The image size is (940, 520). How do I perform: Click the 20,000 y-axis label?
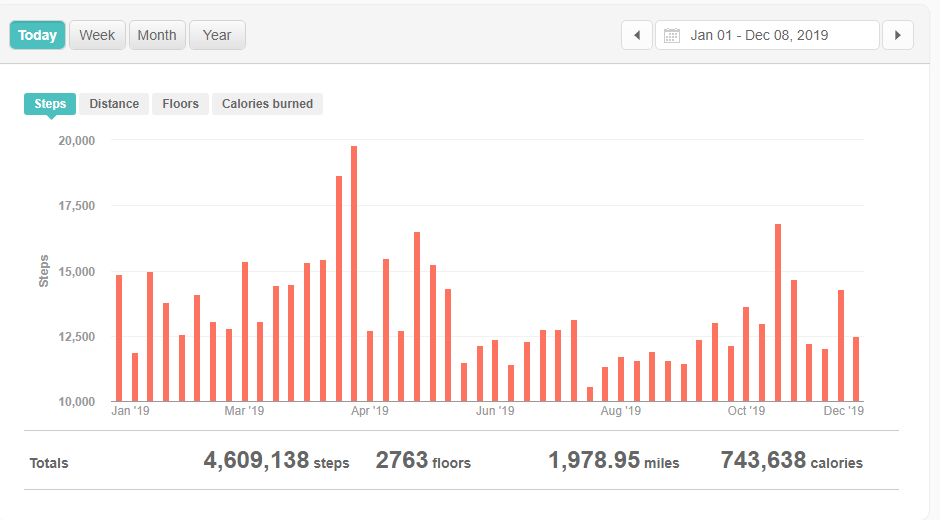coord(76,140)
